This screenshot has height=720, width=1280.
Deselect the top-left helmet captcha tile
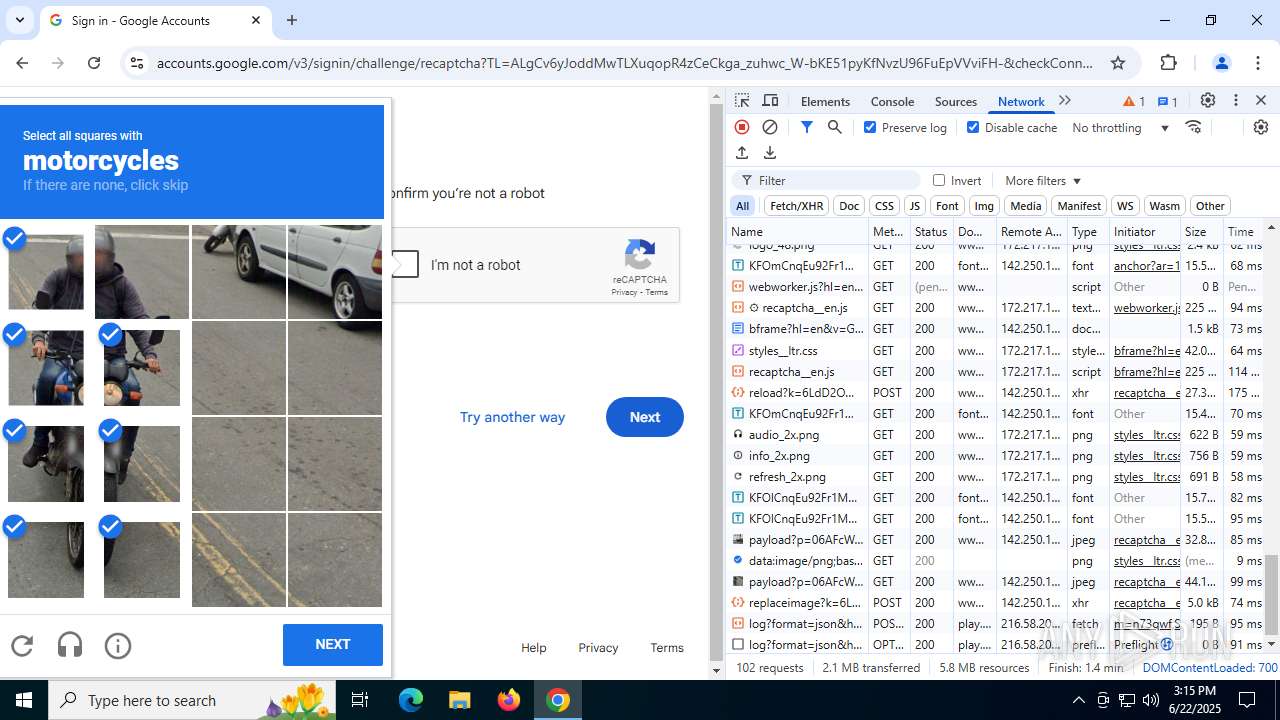(46, 272)
